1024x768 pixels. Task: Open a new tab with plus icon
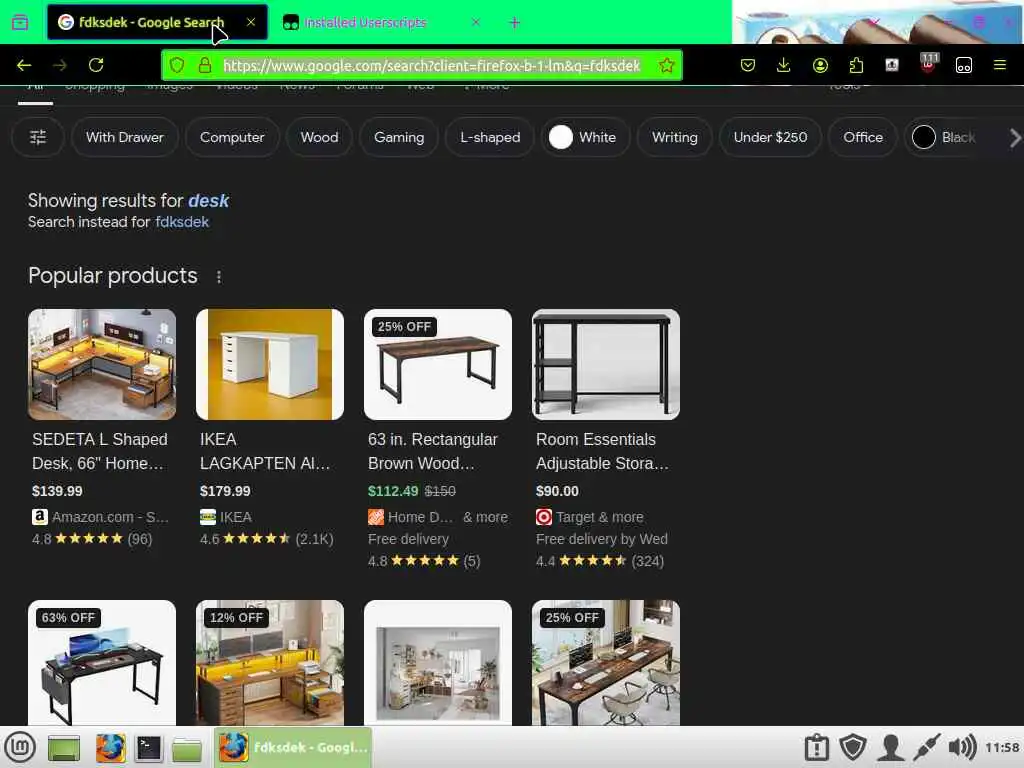pyautogui.click(x=515, y=23)
